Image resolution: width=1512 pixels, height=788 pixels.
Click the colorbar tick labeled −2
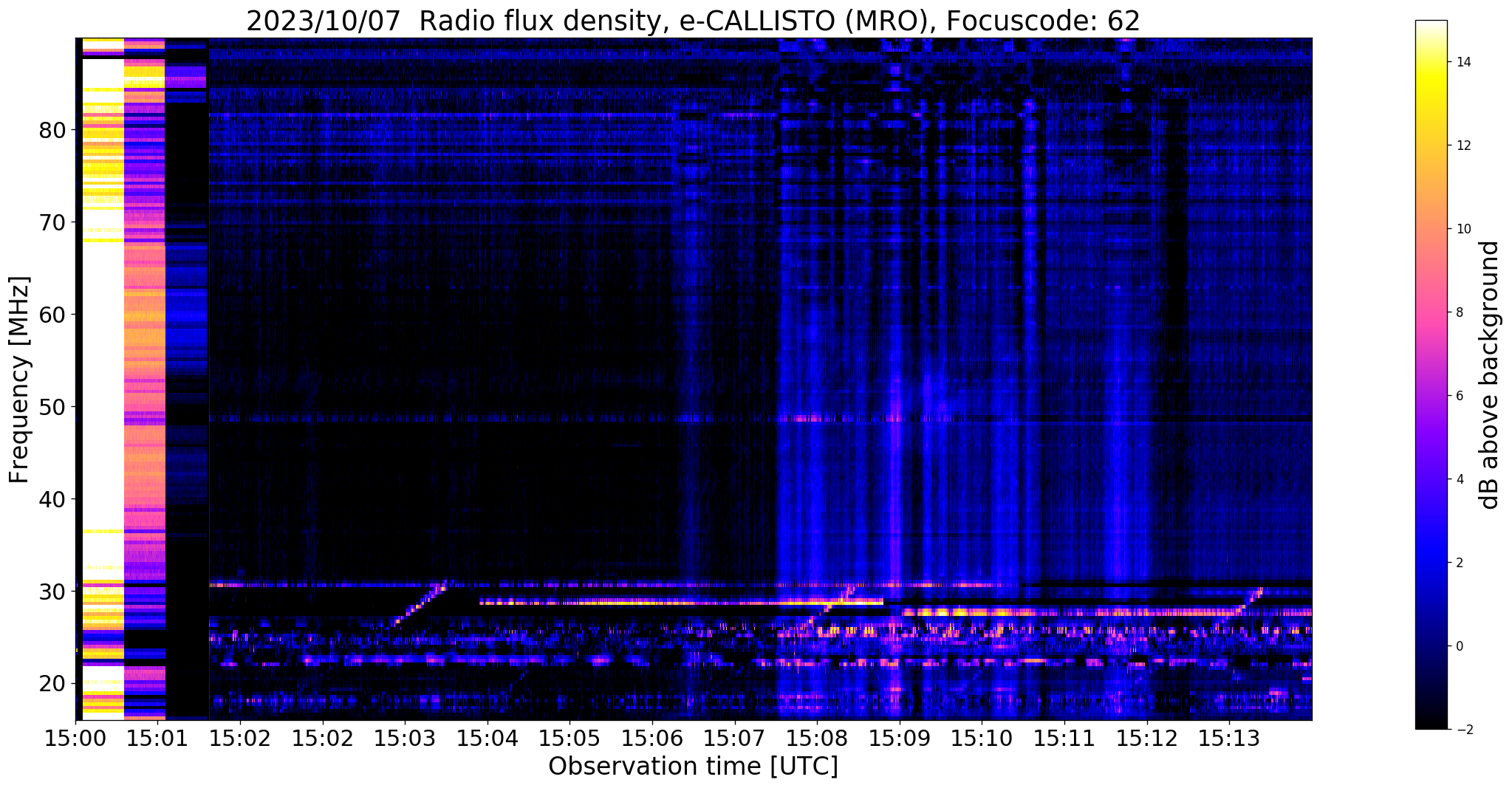1463,730
